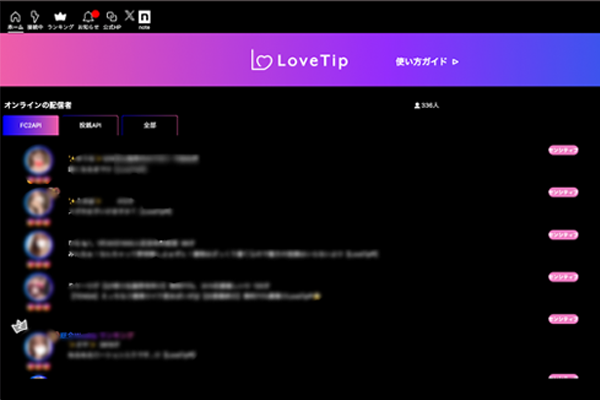
Task: Open the first streamer's title text
Action: point(134,158)
